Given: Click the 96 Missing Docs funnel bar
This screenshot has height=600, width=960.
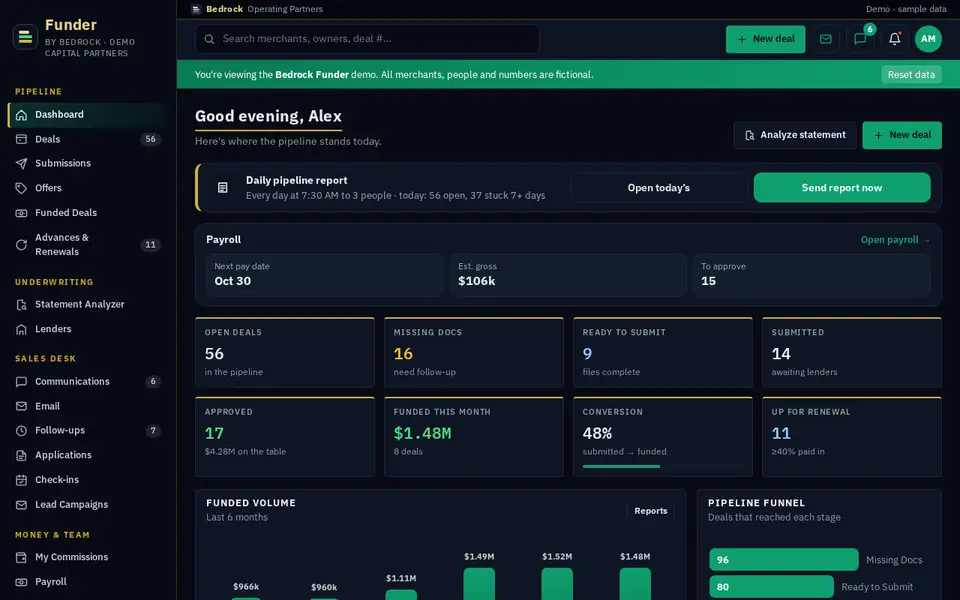Looking at the screenshot, I should pos(784,560).
